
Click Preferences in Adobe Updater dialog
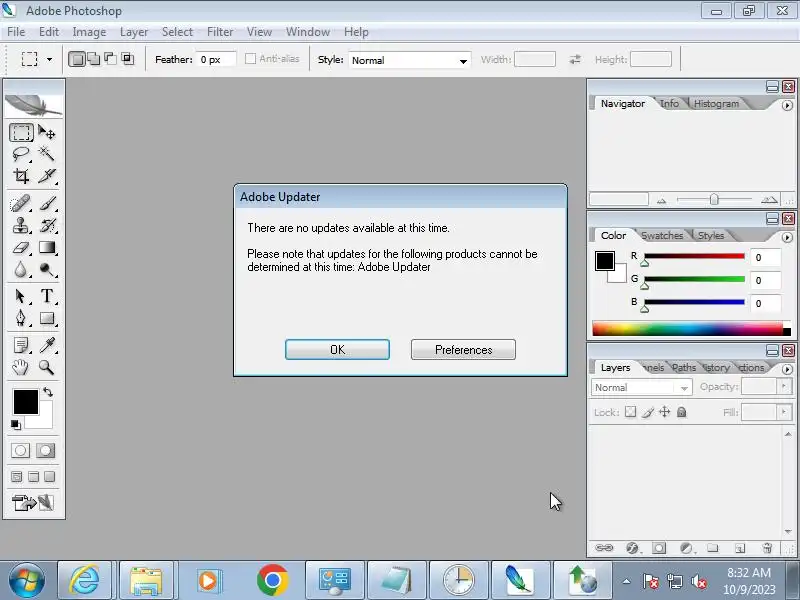(x=463, y=349)
